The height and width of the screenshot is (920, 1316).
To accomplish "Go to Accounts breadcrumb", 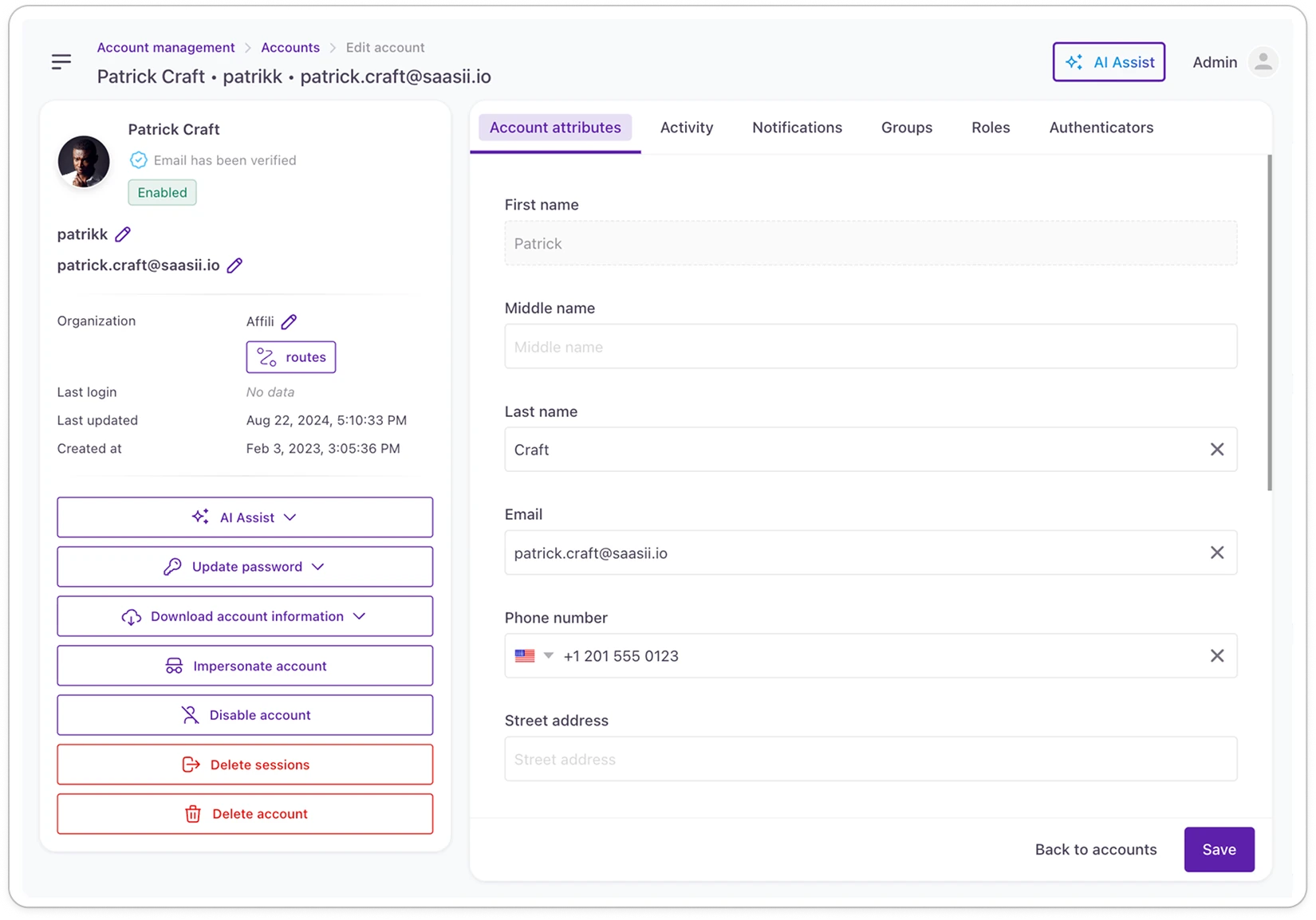I will (x=290, y=48).
